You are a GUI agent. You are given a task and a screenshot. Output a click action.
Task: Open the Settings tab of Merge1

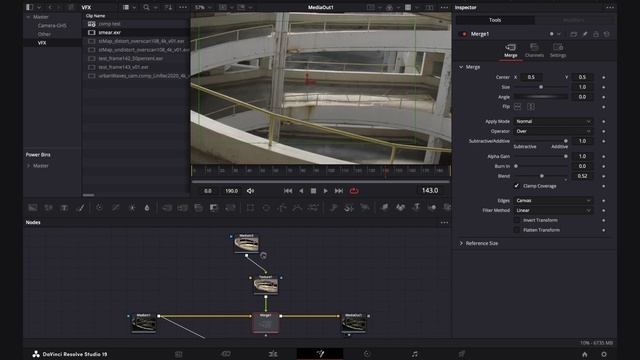(558, 51)
